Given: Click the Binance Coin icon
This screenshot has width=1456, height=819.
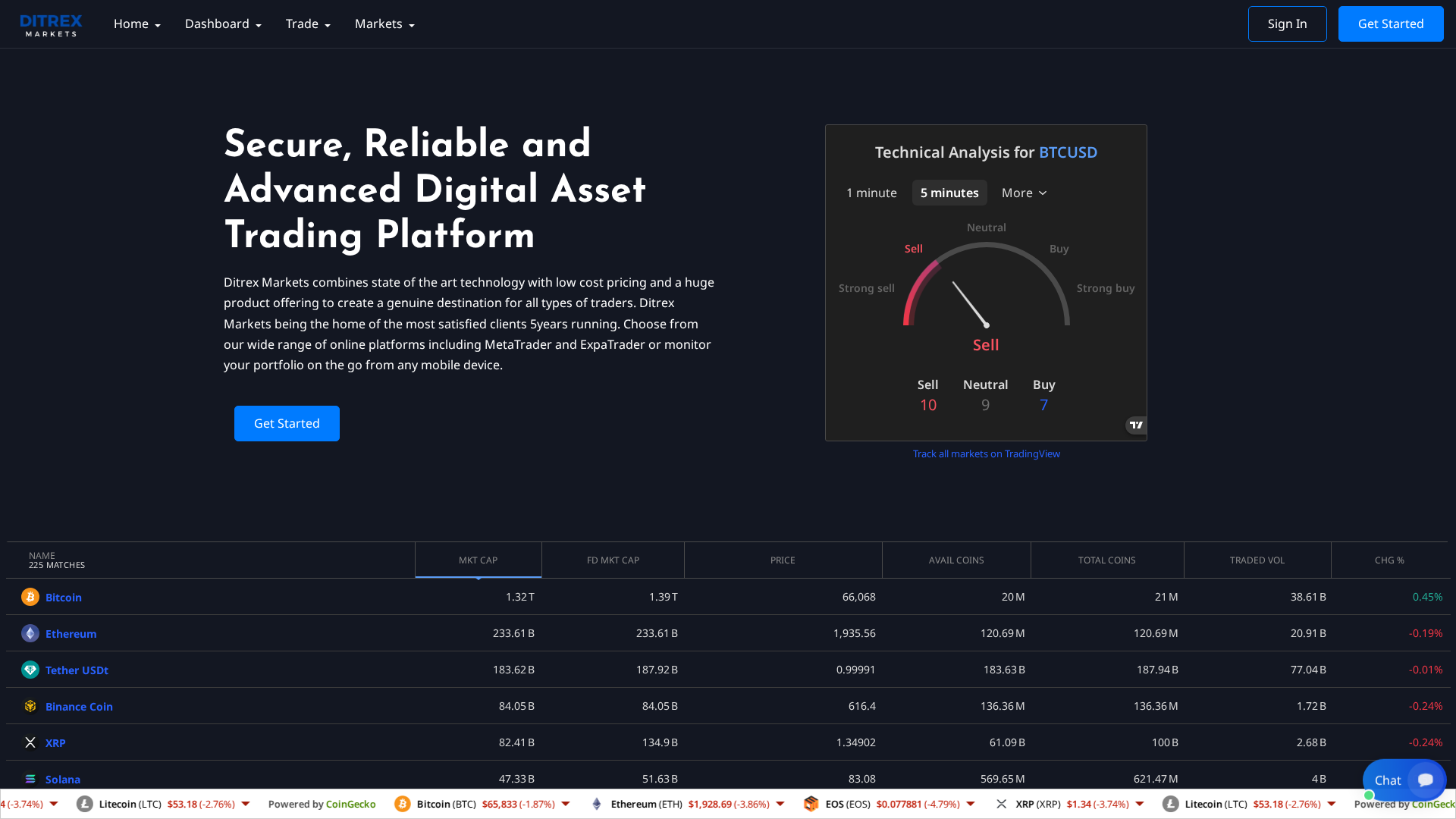Looking at the screenshot, I should [30, 706].
